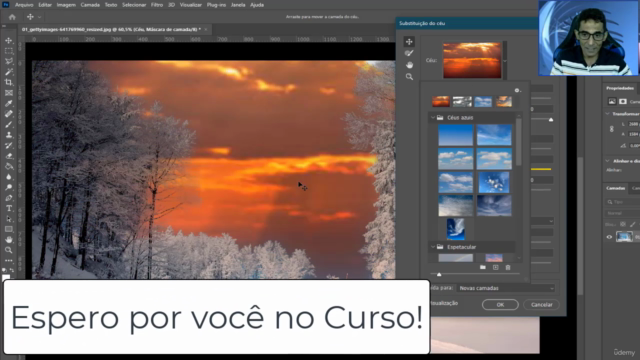
Task: Select the Zoom tool in left toolbar
Action: (x=9, y=250)
